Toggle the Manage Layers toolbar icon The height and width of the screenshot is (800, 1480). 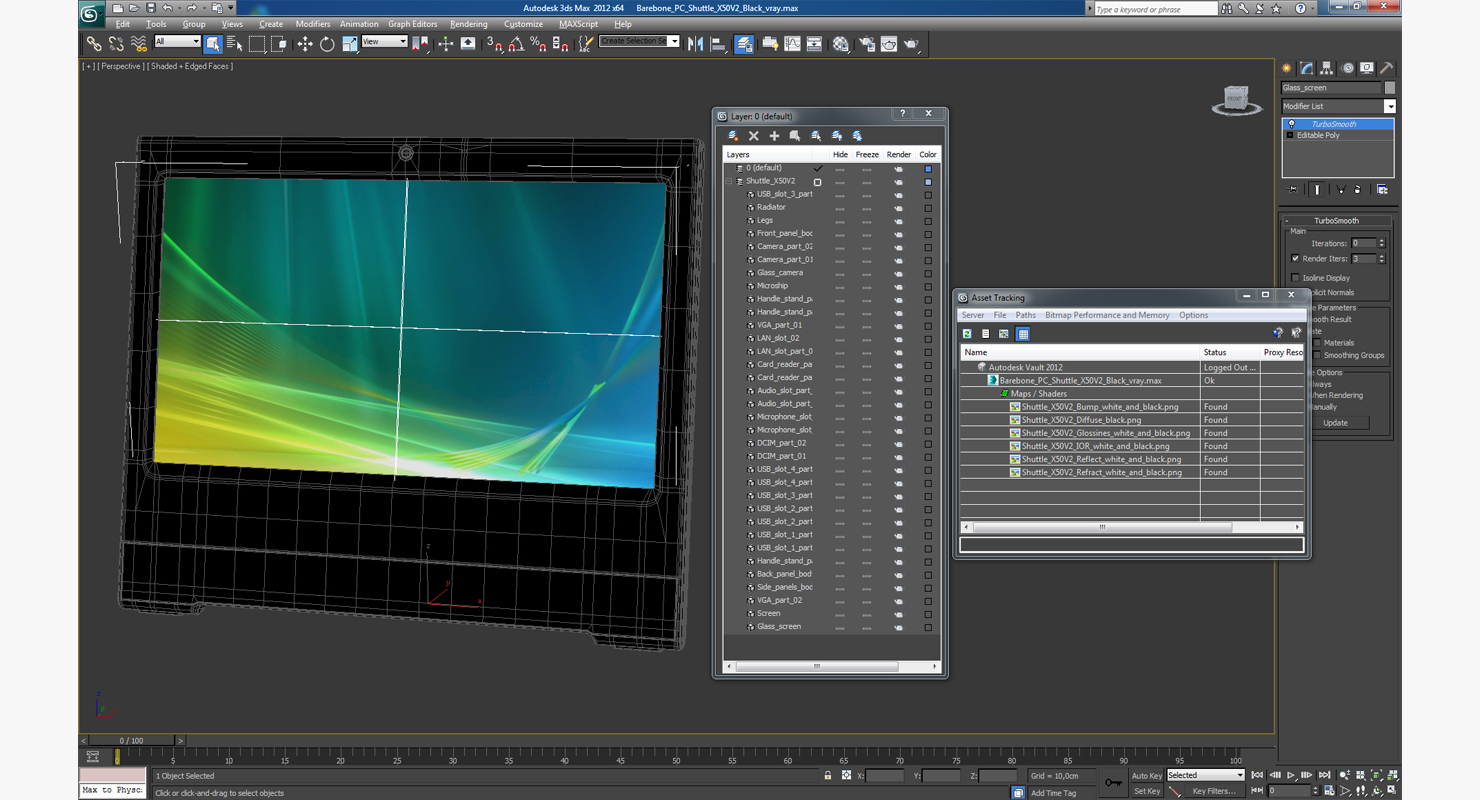744,44
